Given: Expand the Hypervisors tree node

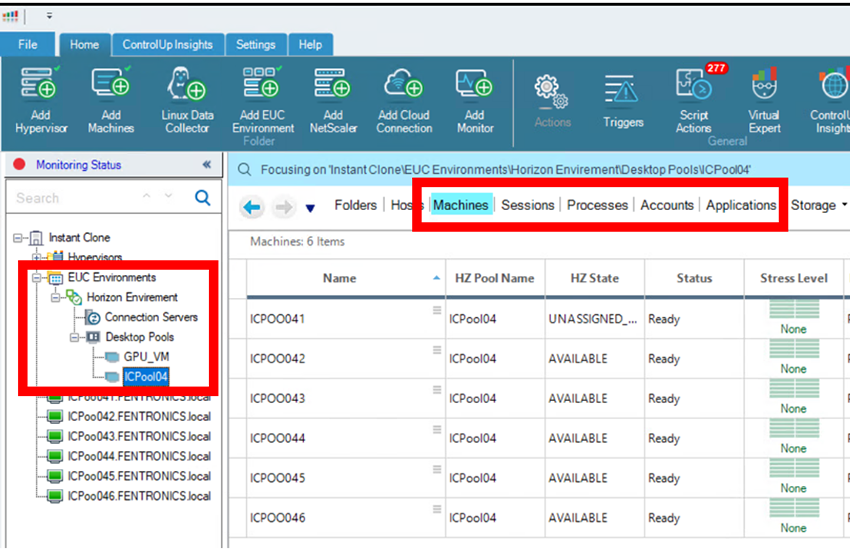Looking at the screenshot, I should click(x=36, y=256).
